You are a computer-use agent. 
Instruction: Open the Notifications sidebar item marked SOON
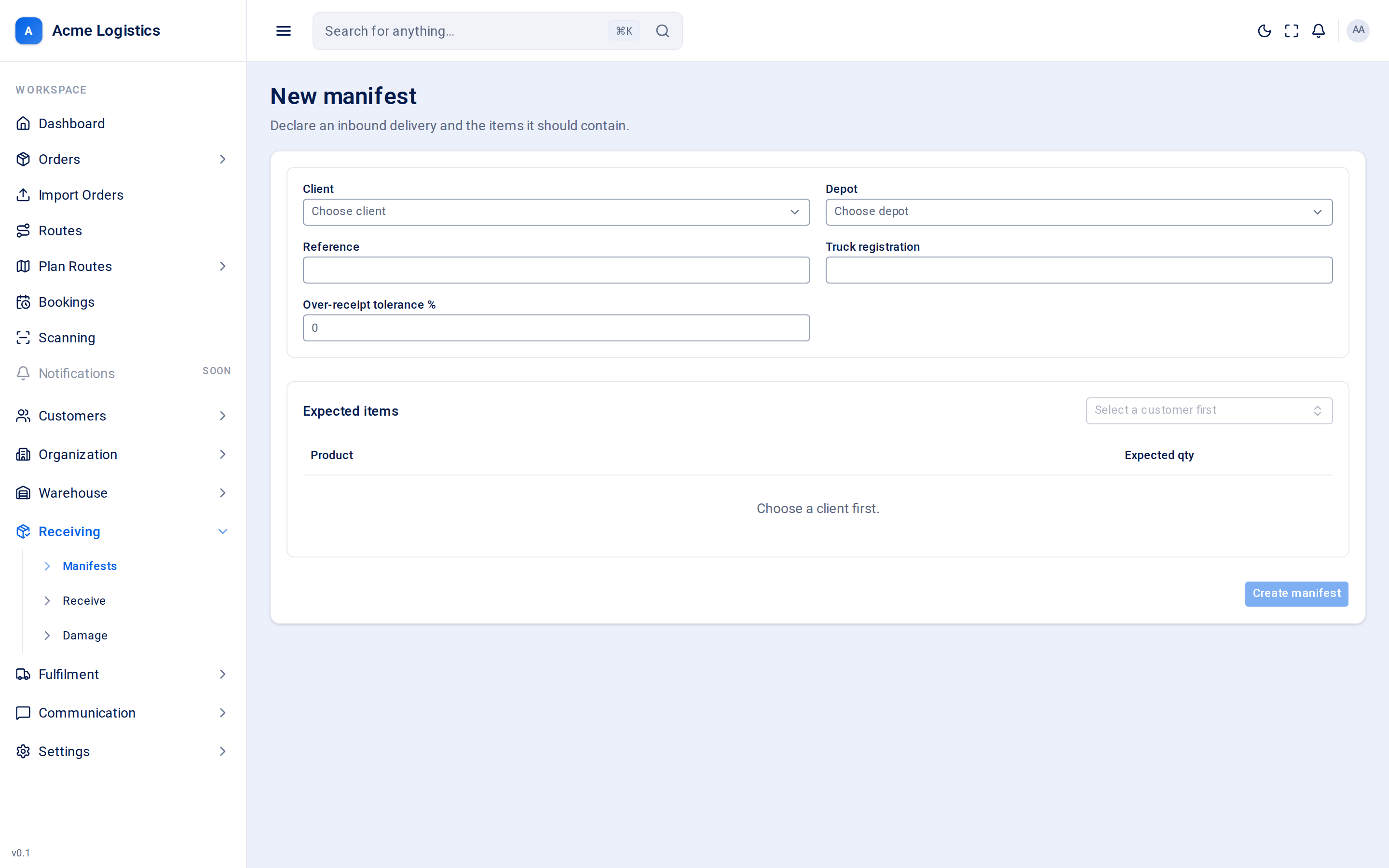point(123,373)
